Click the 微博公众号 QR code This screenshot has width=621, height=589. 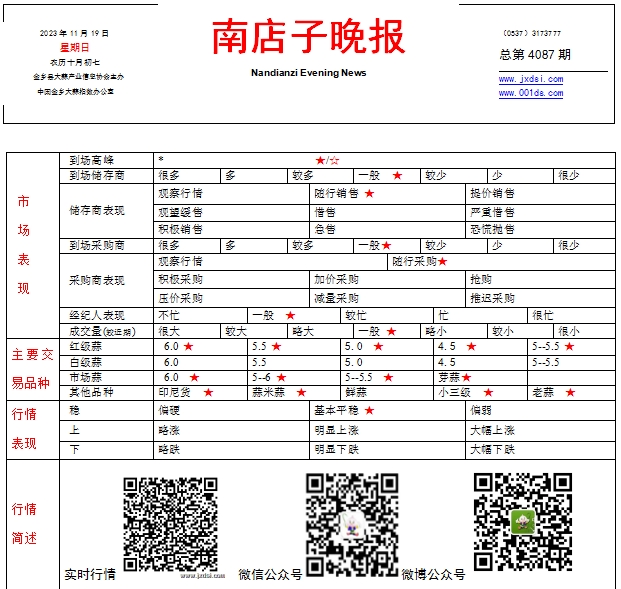pos(523,522)
